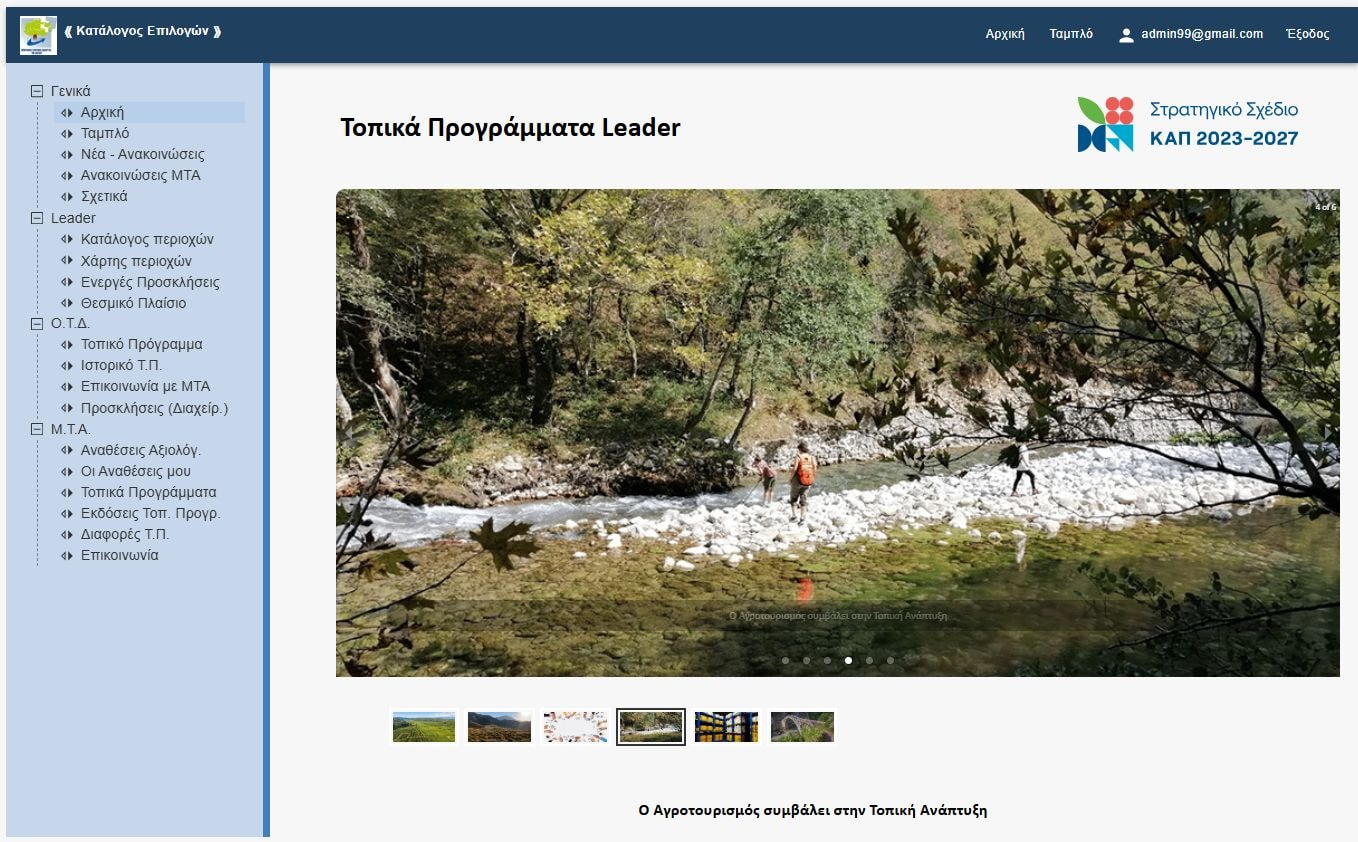Viewport: 1358px width, 842px height.
Task: Click the arrow icon beside Χάρτης περιοχών
Action: point(67,261)
